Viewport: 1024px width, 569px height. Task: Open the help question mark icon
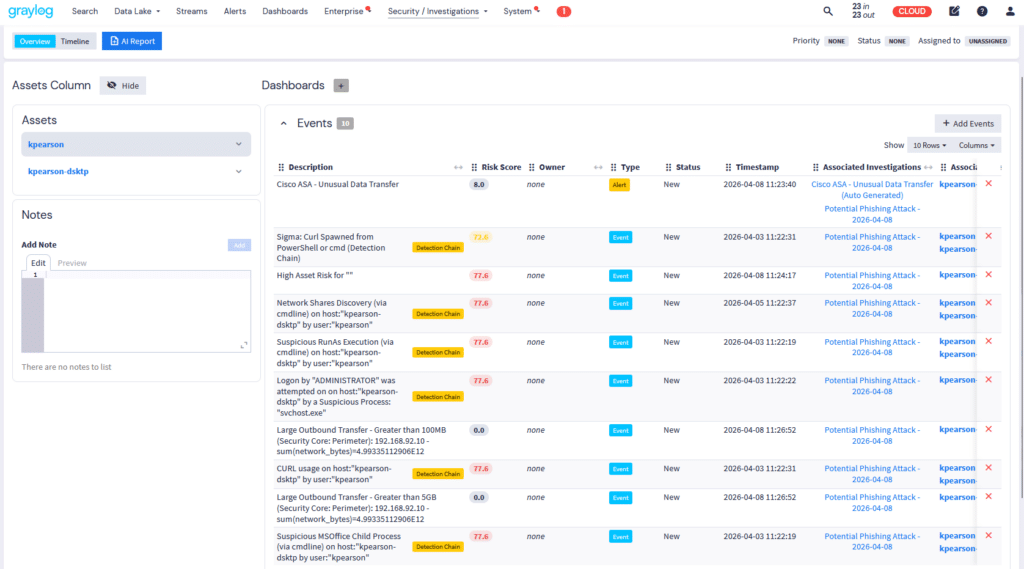[x=982, y=11]
